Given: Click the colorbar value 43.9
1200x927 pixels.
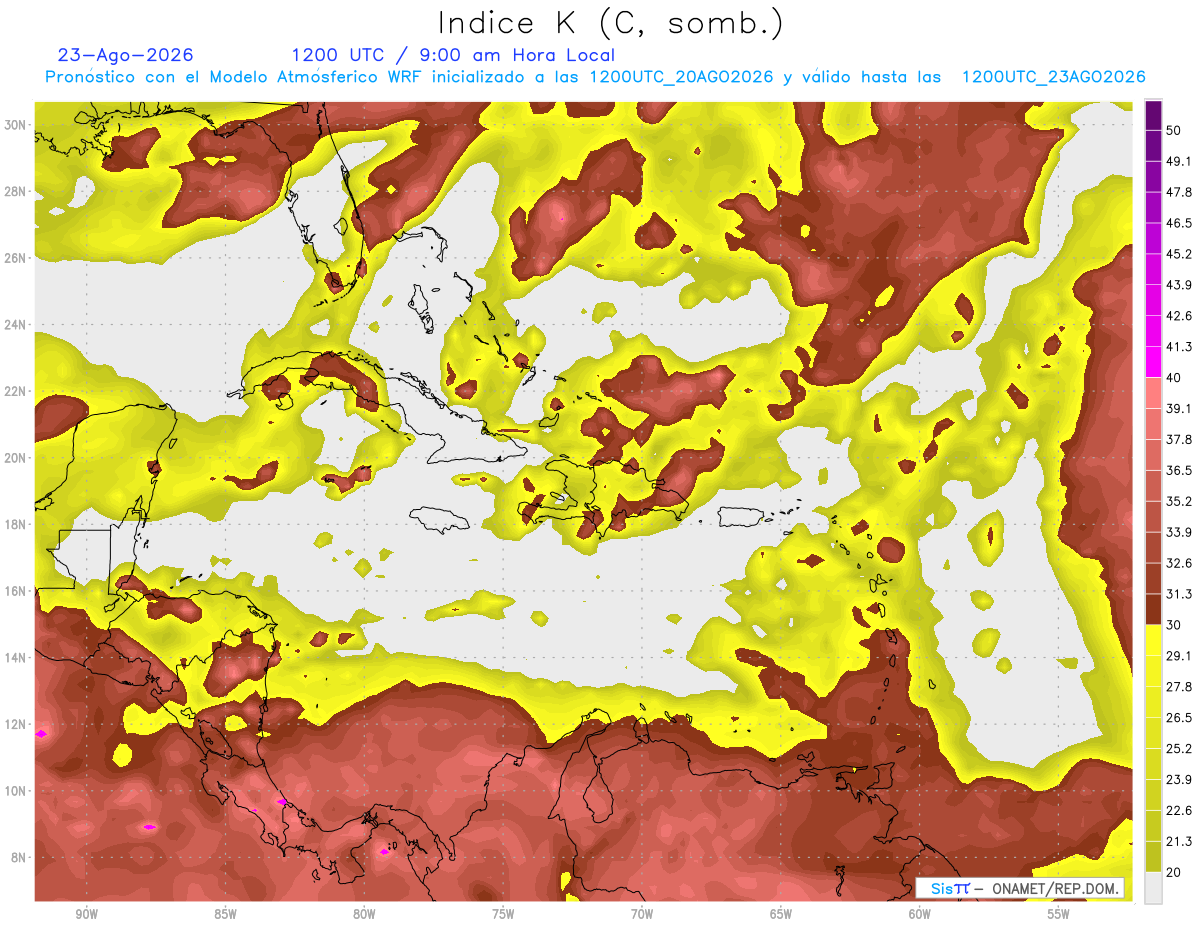Looking at the screenshot, I should (1178, 285).
